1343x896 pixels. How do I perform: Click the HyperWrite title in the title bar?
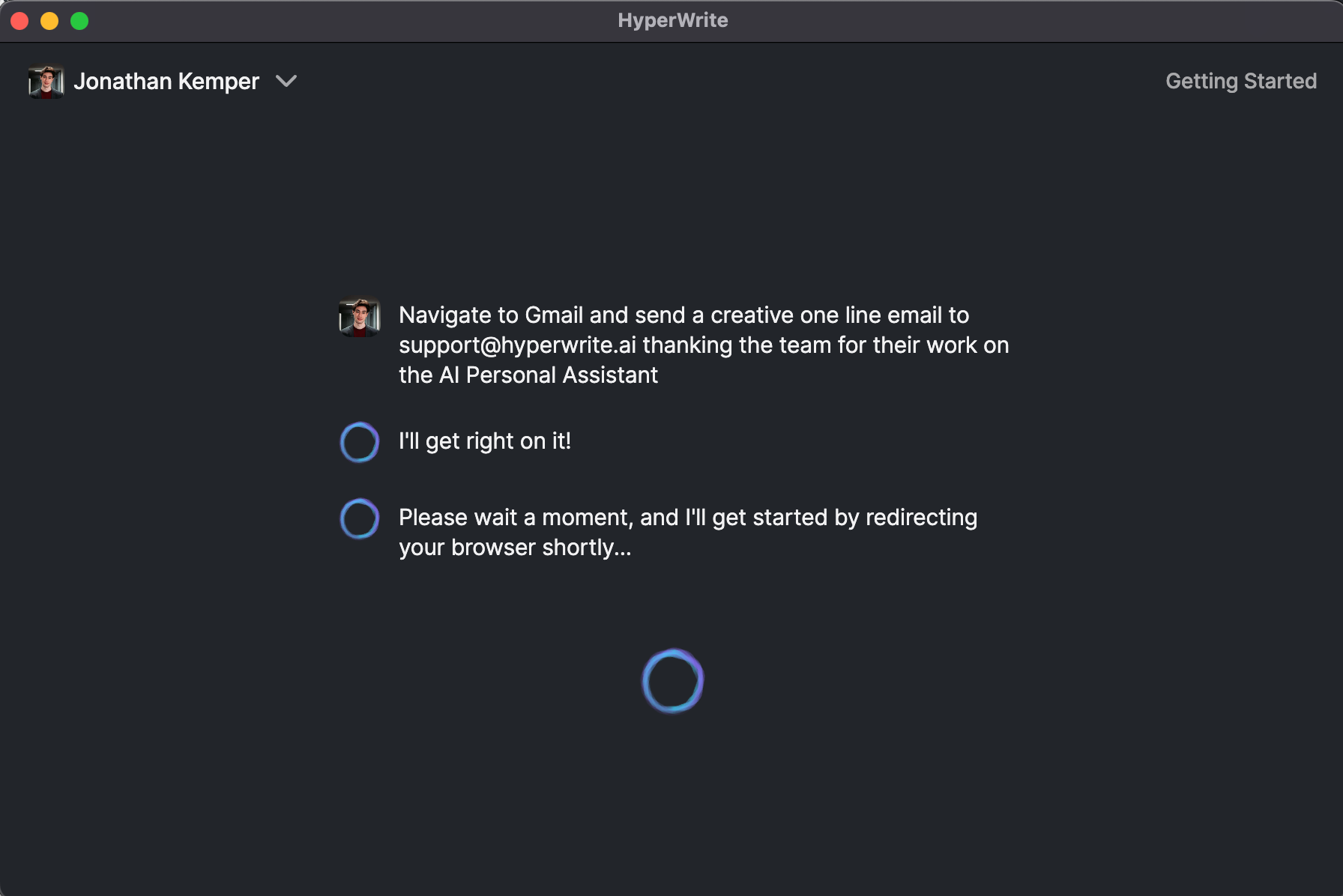coord(672,20)
